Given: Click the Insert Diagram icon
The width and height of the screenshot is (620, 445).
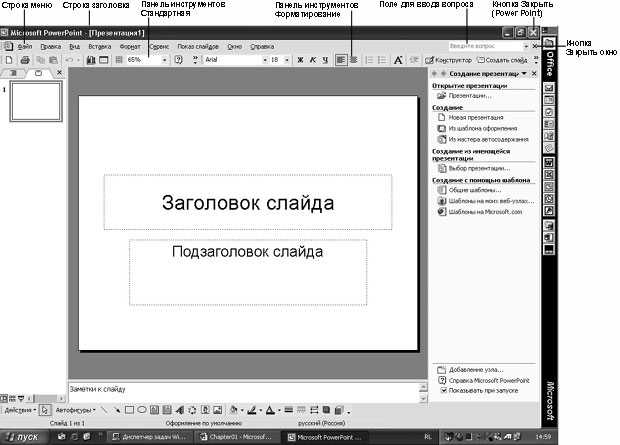Looking at the screenshot, I should [192, 410].
